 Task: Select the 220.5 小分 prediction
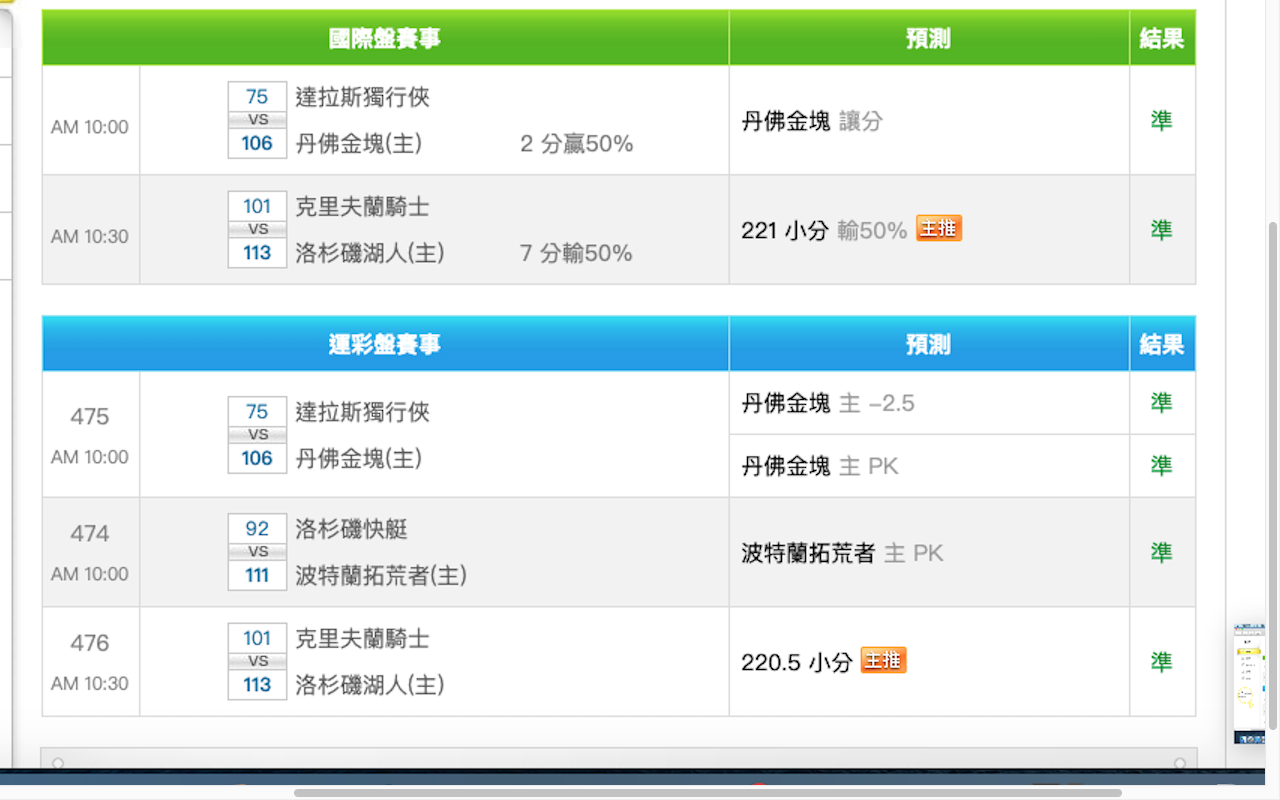tap(797, 661)
